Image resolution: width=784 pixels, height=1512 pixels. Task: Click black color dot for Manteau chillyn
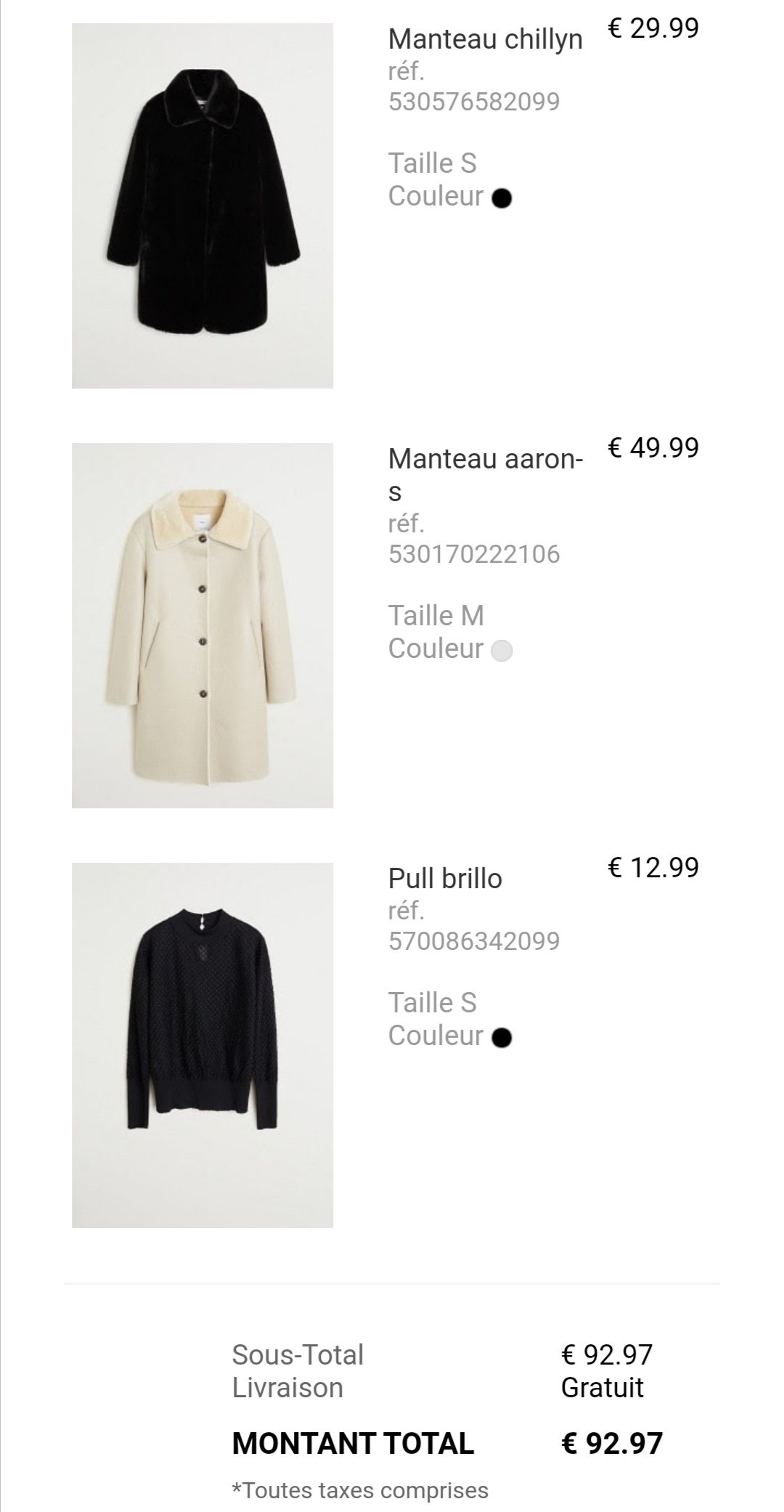tap(502, 198)
